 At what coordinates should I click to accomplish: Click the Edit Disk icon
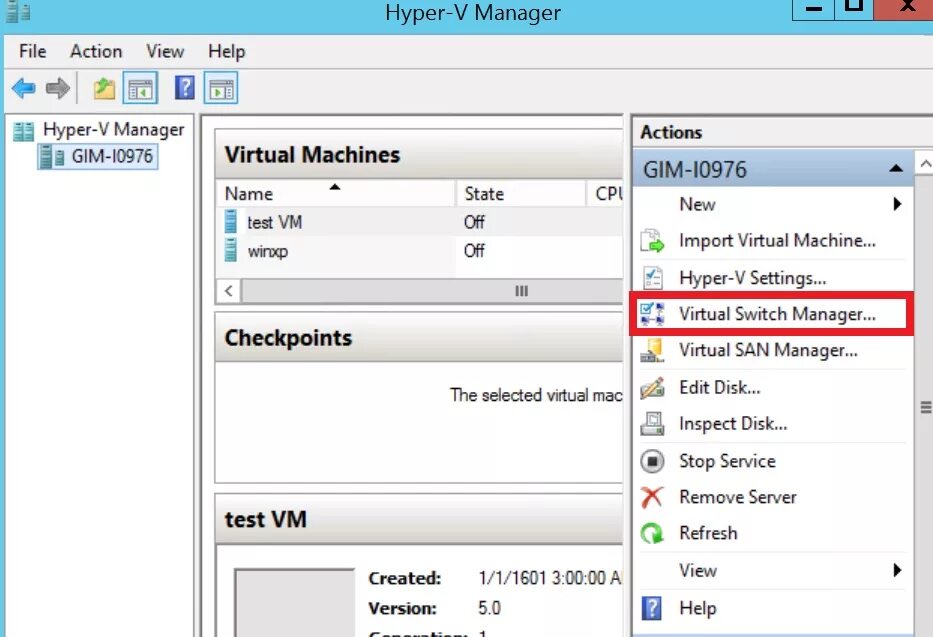(654, 387)
